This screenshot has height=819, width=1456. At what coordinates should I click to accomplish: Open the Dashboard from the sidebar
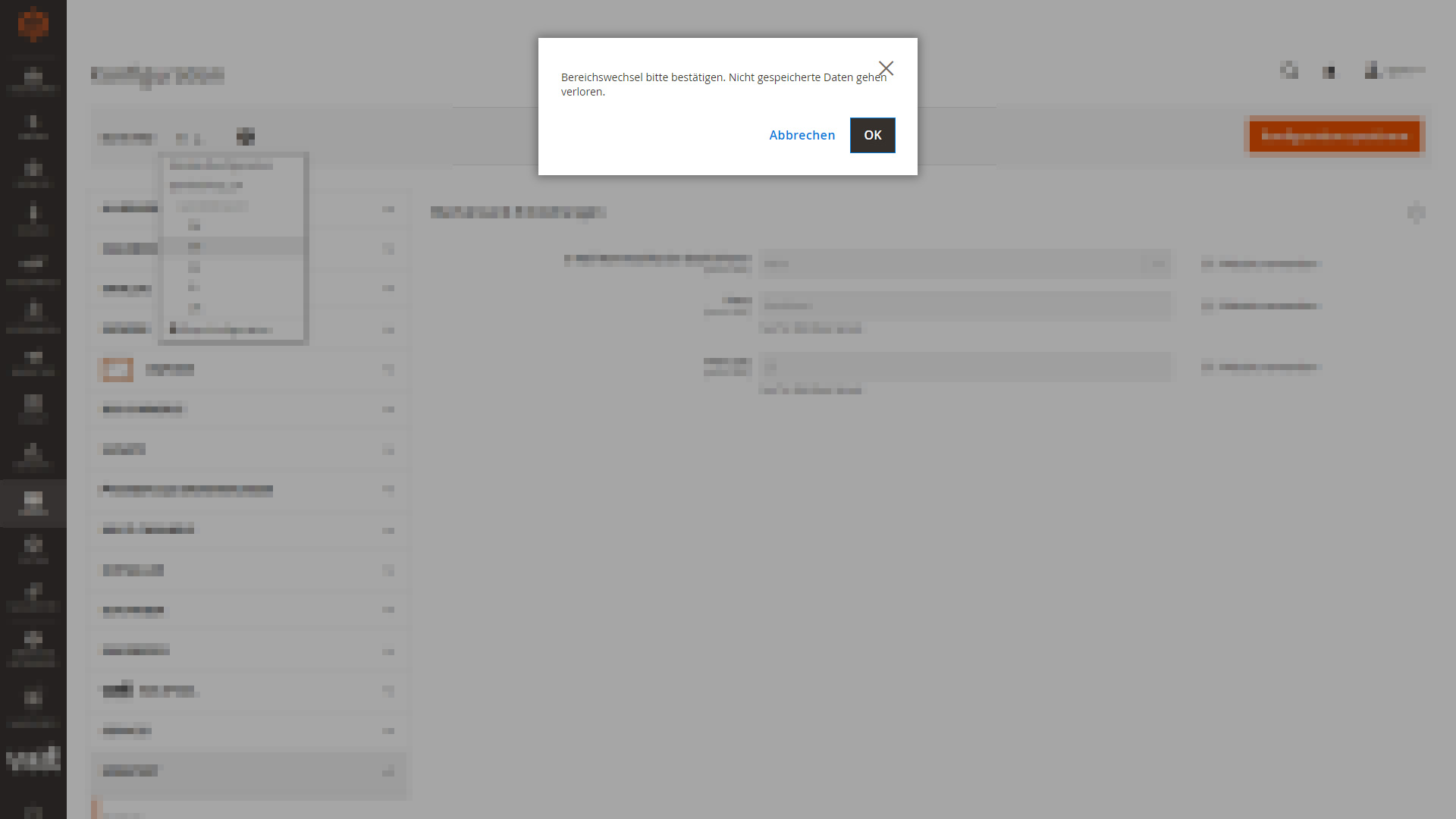tap(33, 80)
